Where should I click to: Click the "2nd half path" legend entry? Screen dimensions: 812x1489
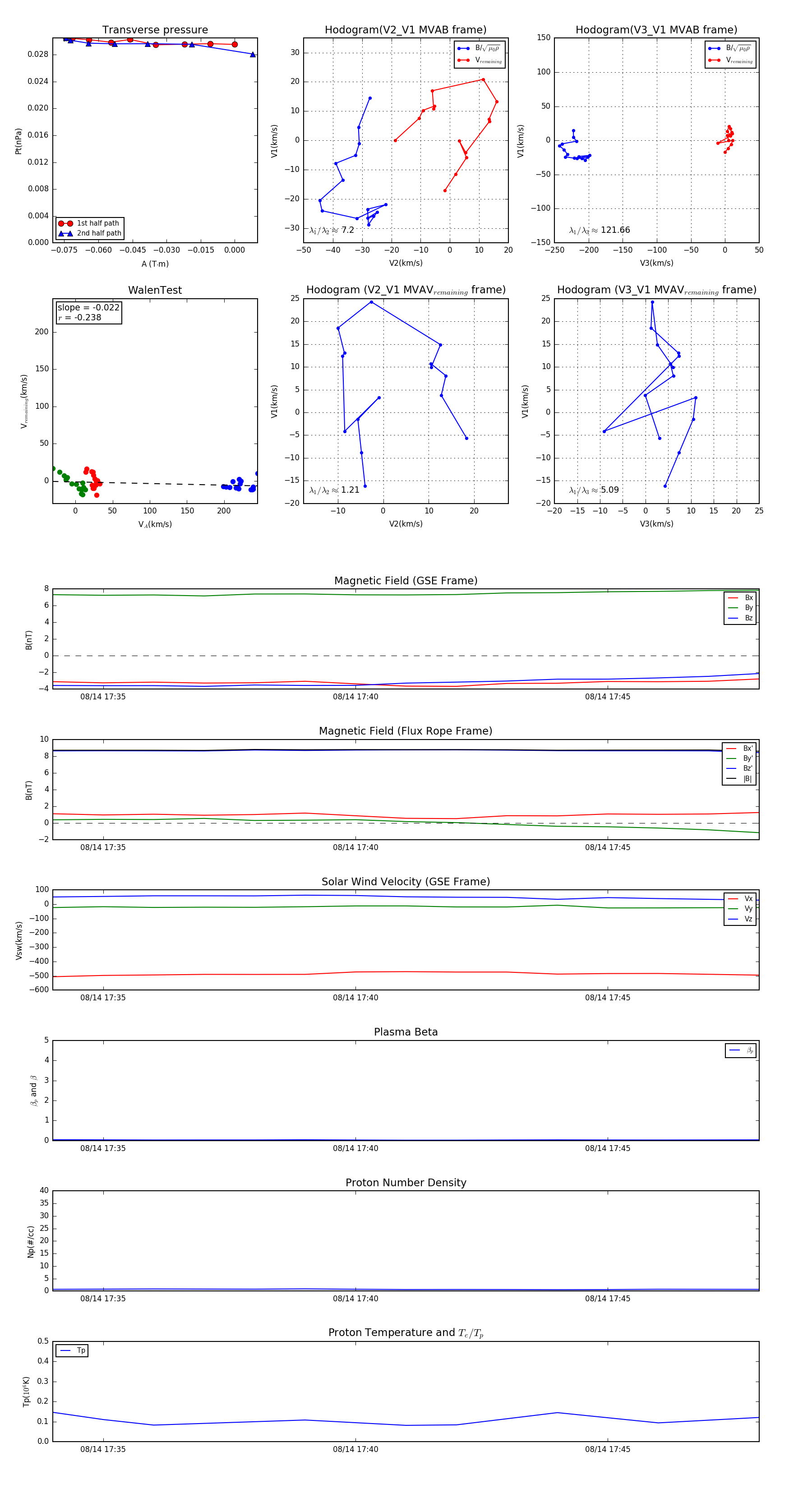click(90, 234)
